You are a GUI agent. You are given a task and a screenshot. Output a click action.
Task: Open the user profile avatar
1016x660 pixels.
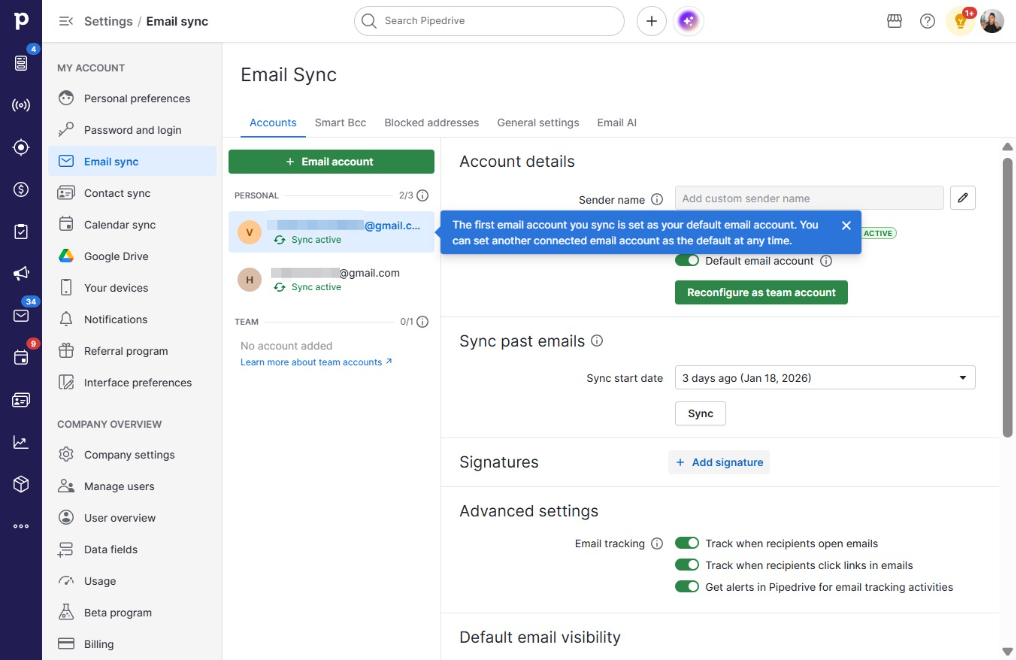coord(991,21)
